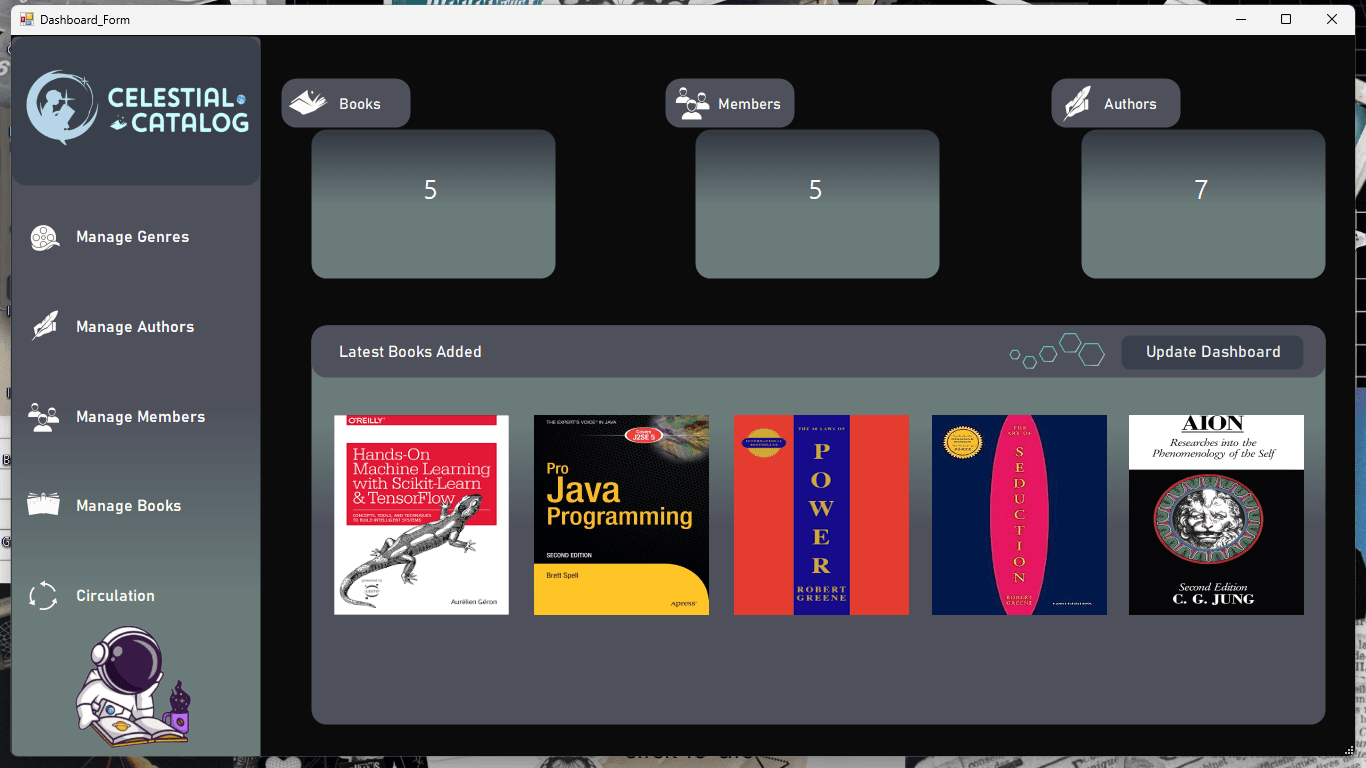Click the Members label button
Image resolution: width=1366 pixels, height=768 pixels.
click(x=730, y=103)
